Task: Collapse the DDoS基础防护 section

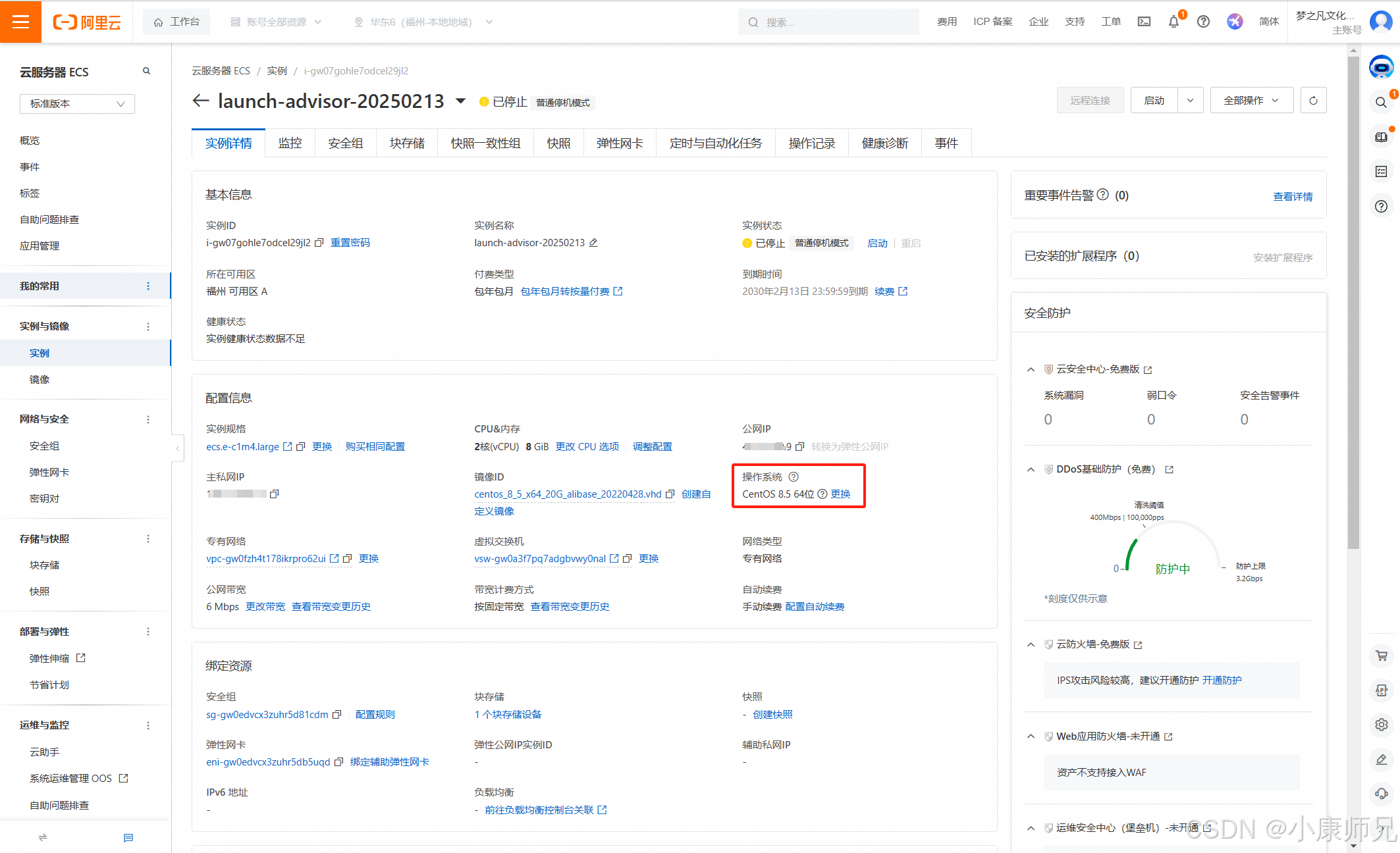Action: click(1031, 469)
